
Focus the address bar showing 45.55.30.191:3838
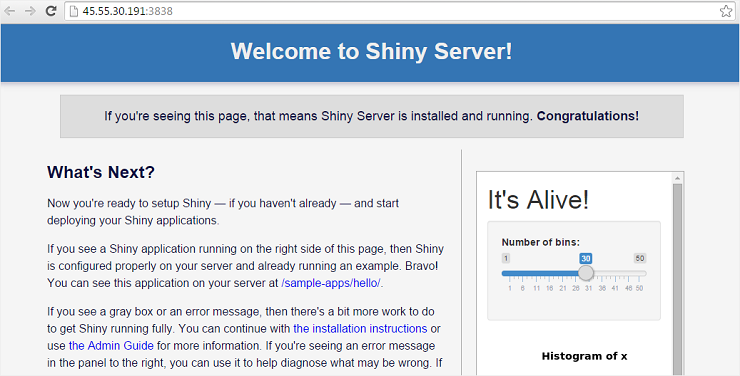coord(399,11)
